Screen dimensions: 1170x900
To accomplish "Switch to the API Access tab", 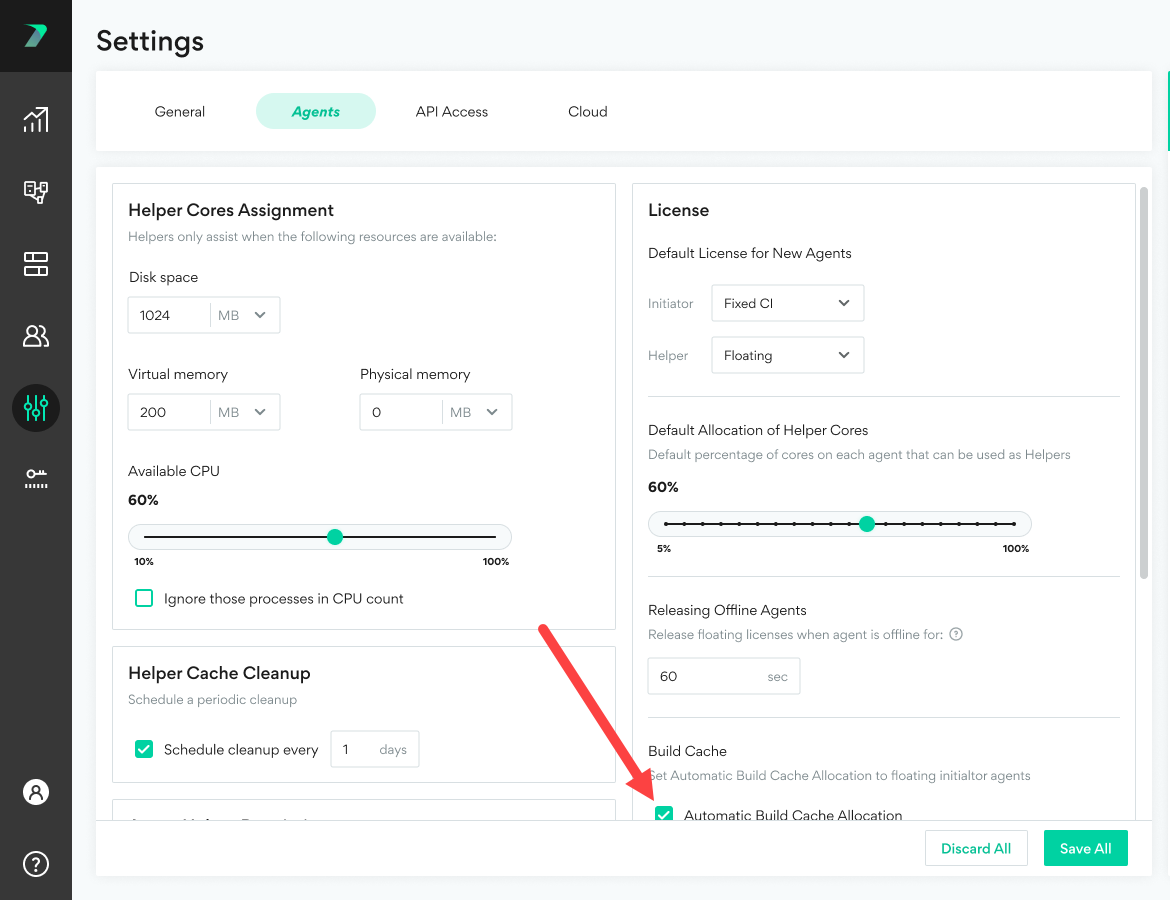I will 451,111.
